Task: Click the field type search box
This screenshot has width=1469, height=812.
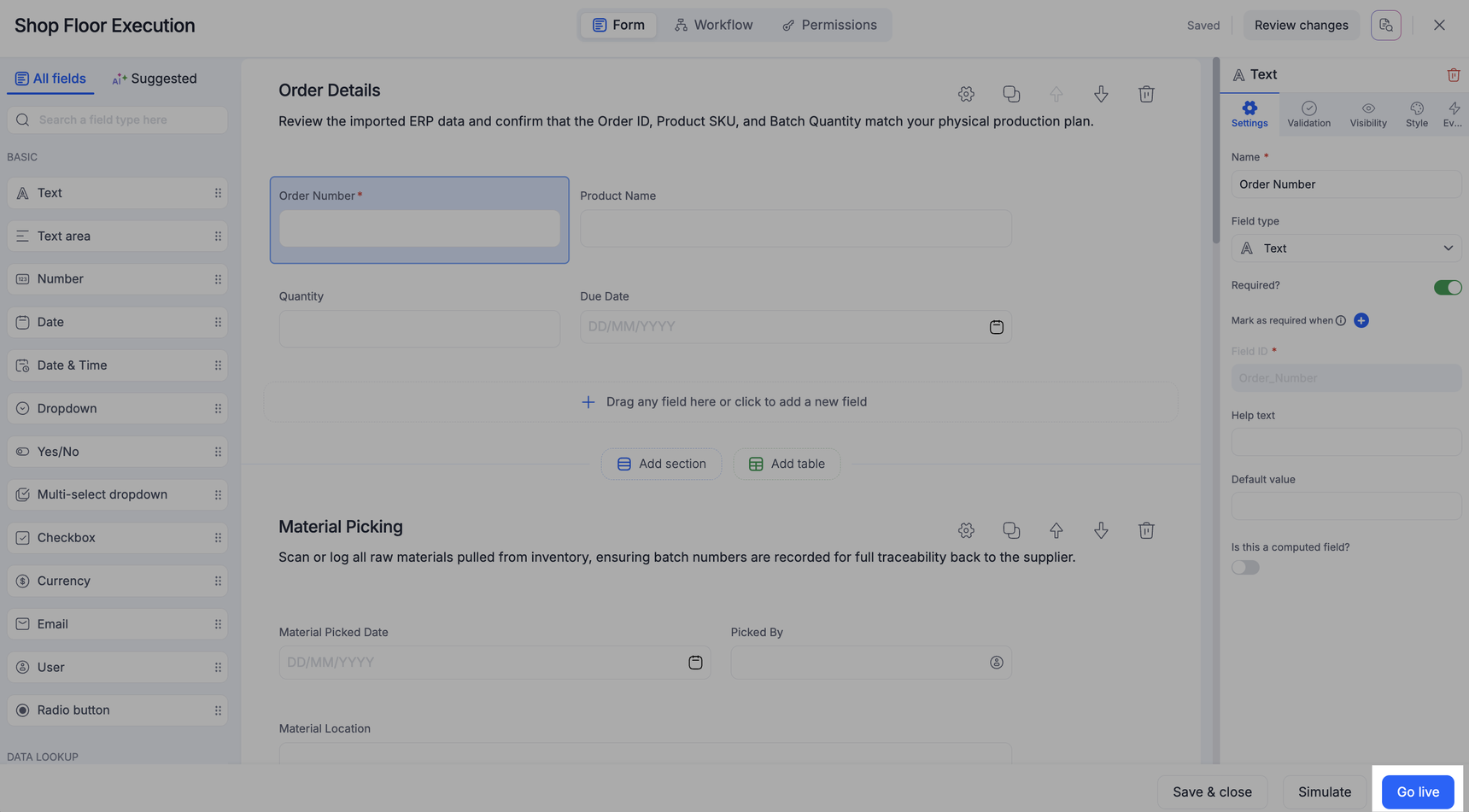Action: tap(117, 120)
